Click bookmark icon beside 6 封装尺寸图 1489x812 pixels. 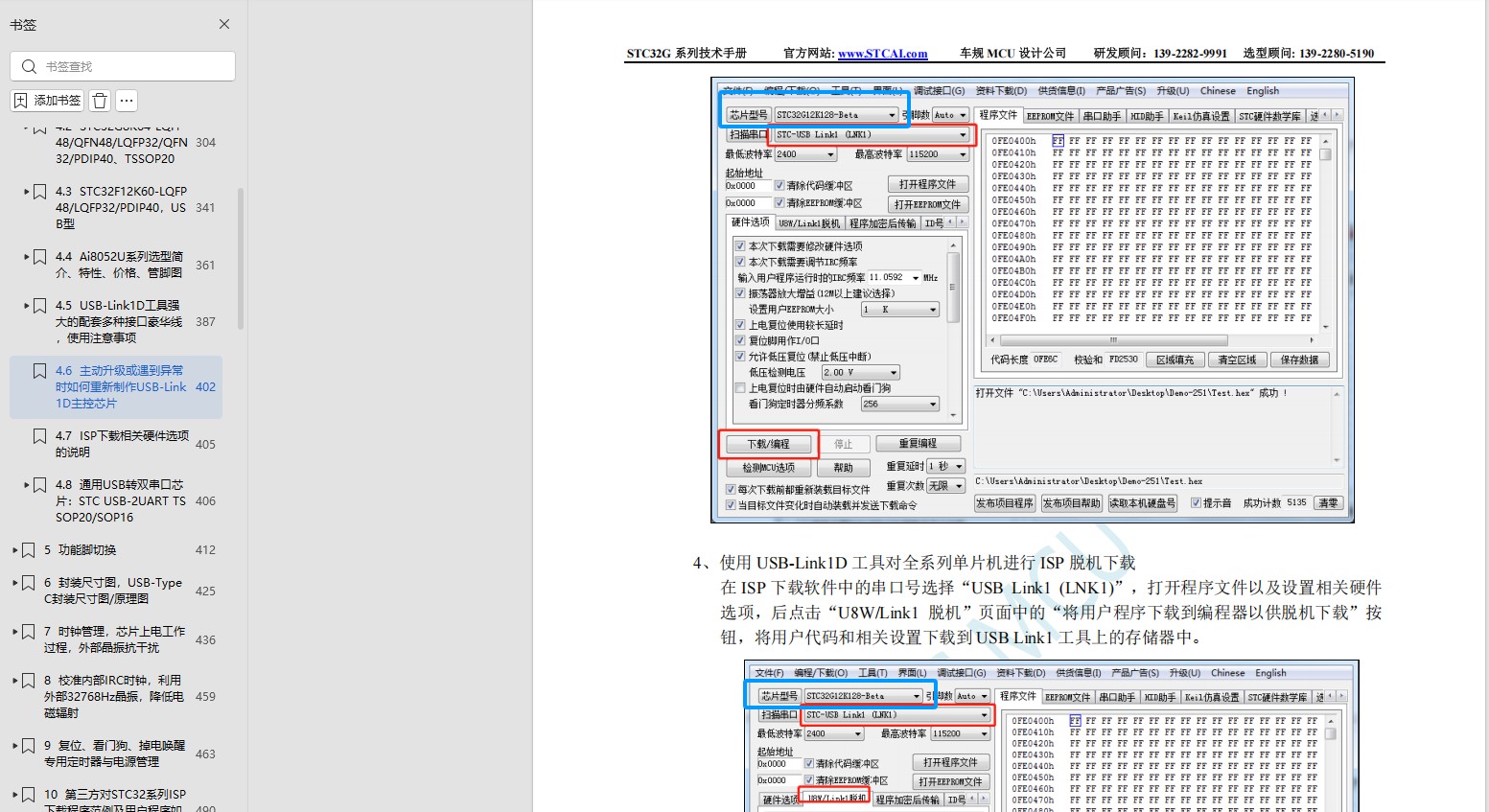[x=28, y=583]
